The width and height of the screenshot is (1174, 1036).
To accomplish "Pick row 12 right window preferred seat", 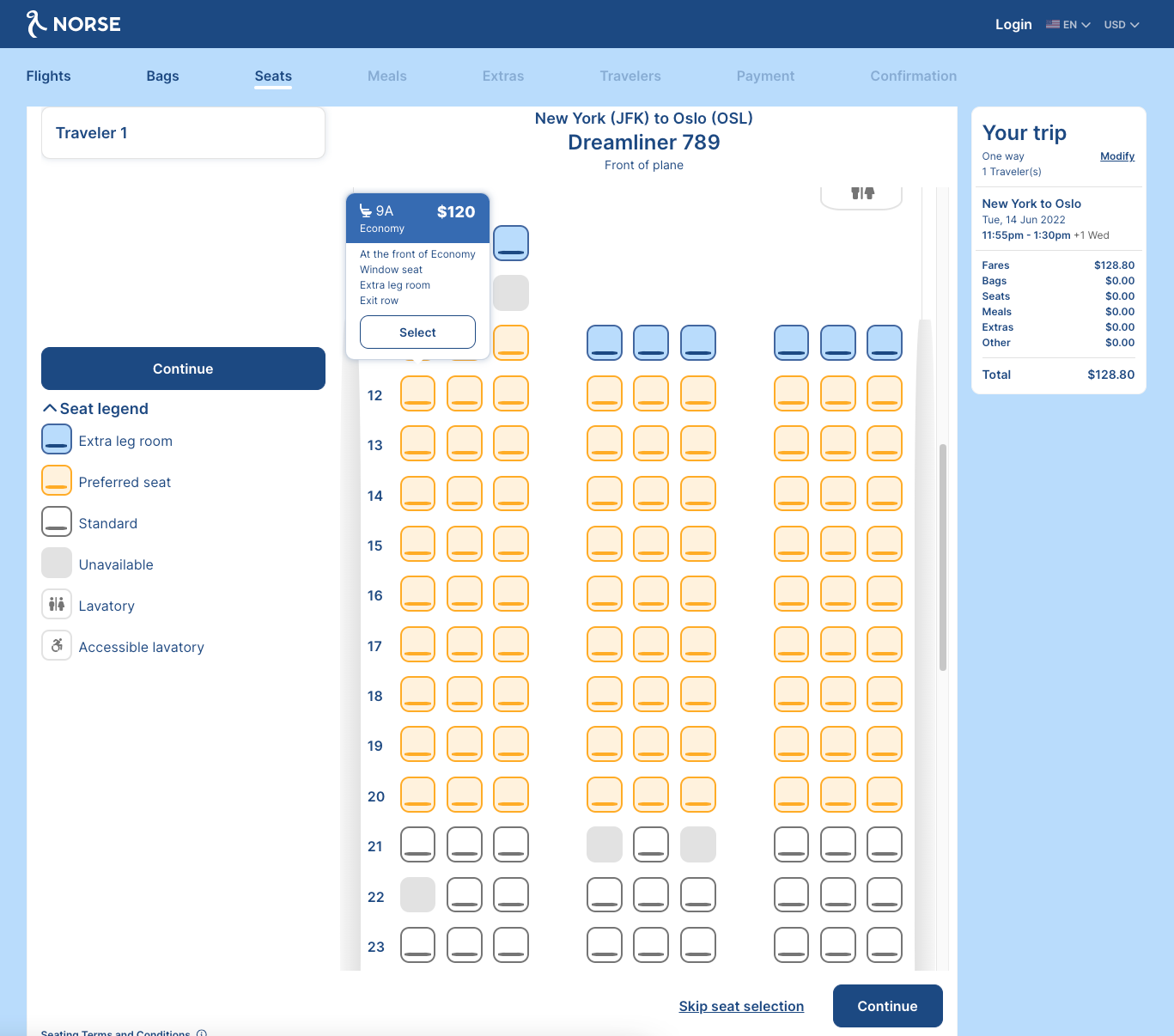I will (x=885, y=393).
